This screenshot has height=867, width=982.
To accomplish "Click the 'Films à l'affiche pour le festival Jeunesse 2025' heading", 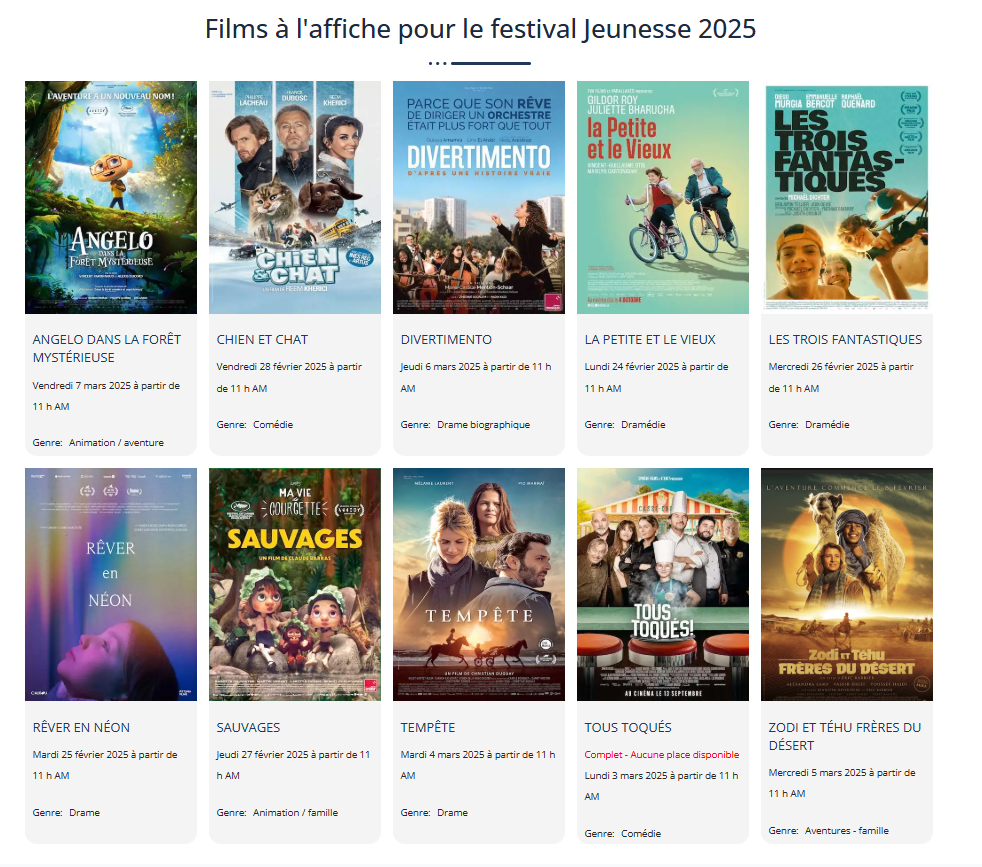I will (481, 29).
